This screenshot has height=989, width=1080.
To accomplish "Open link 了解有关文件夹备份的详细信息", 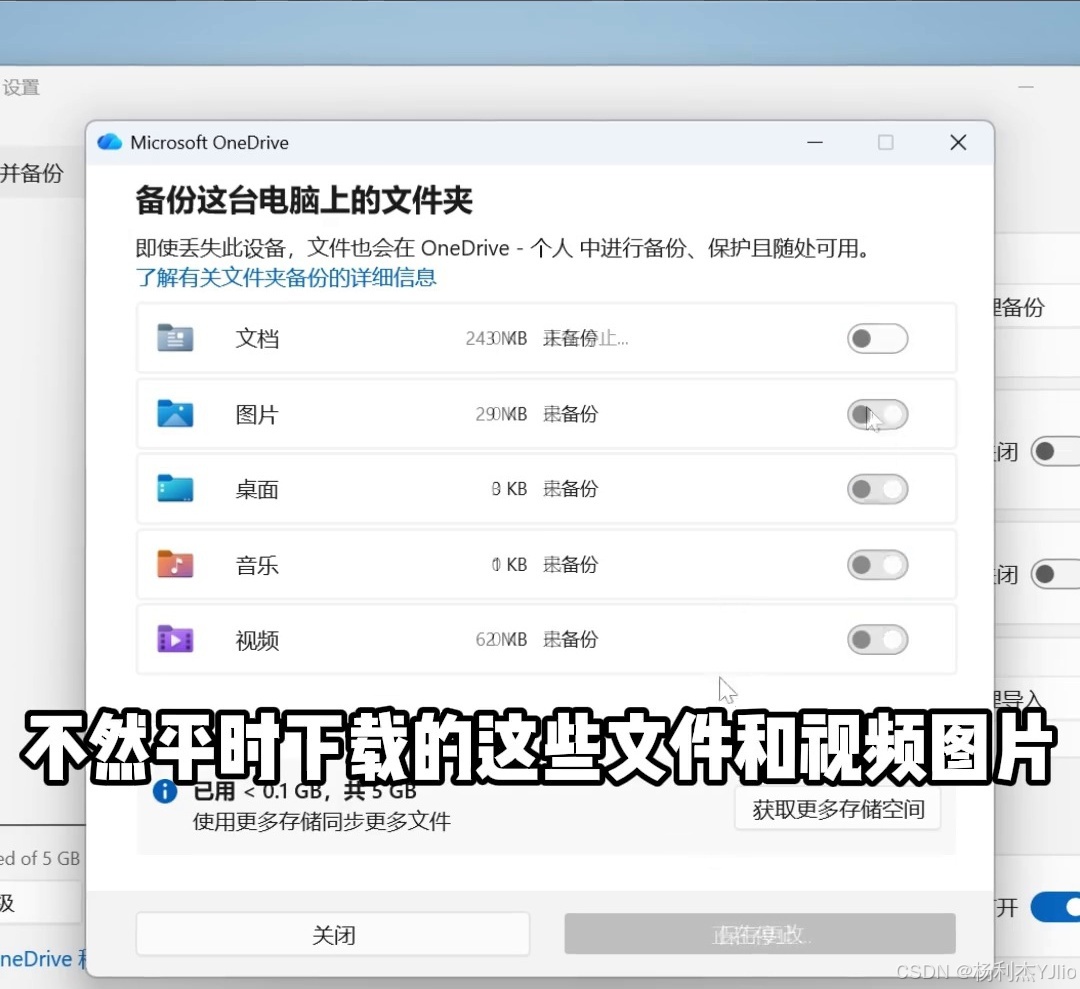I will pos(286,278).
